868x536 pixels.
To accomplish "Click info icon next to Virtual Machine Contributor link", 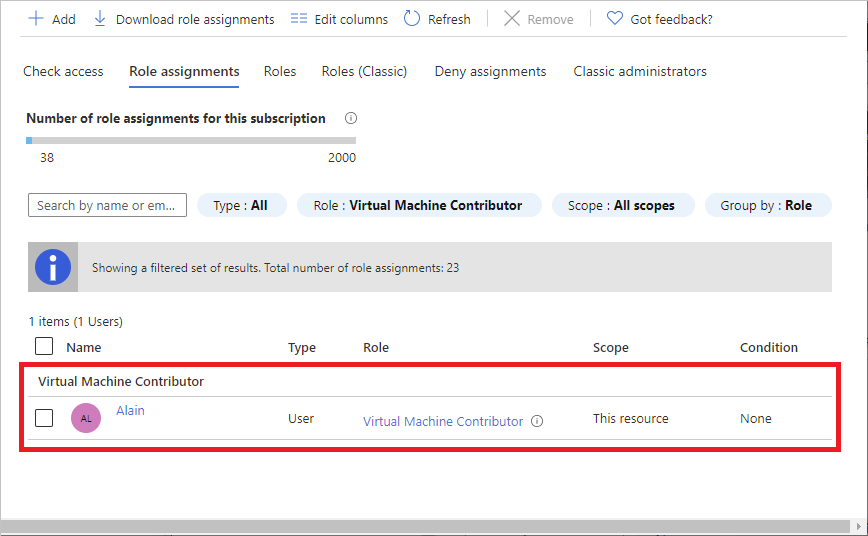I will [x=537, y=422].
